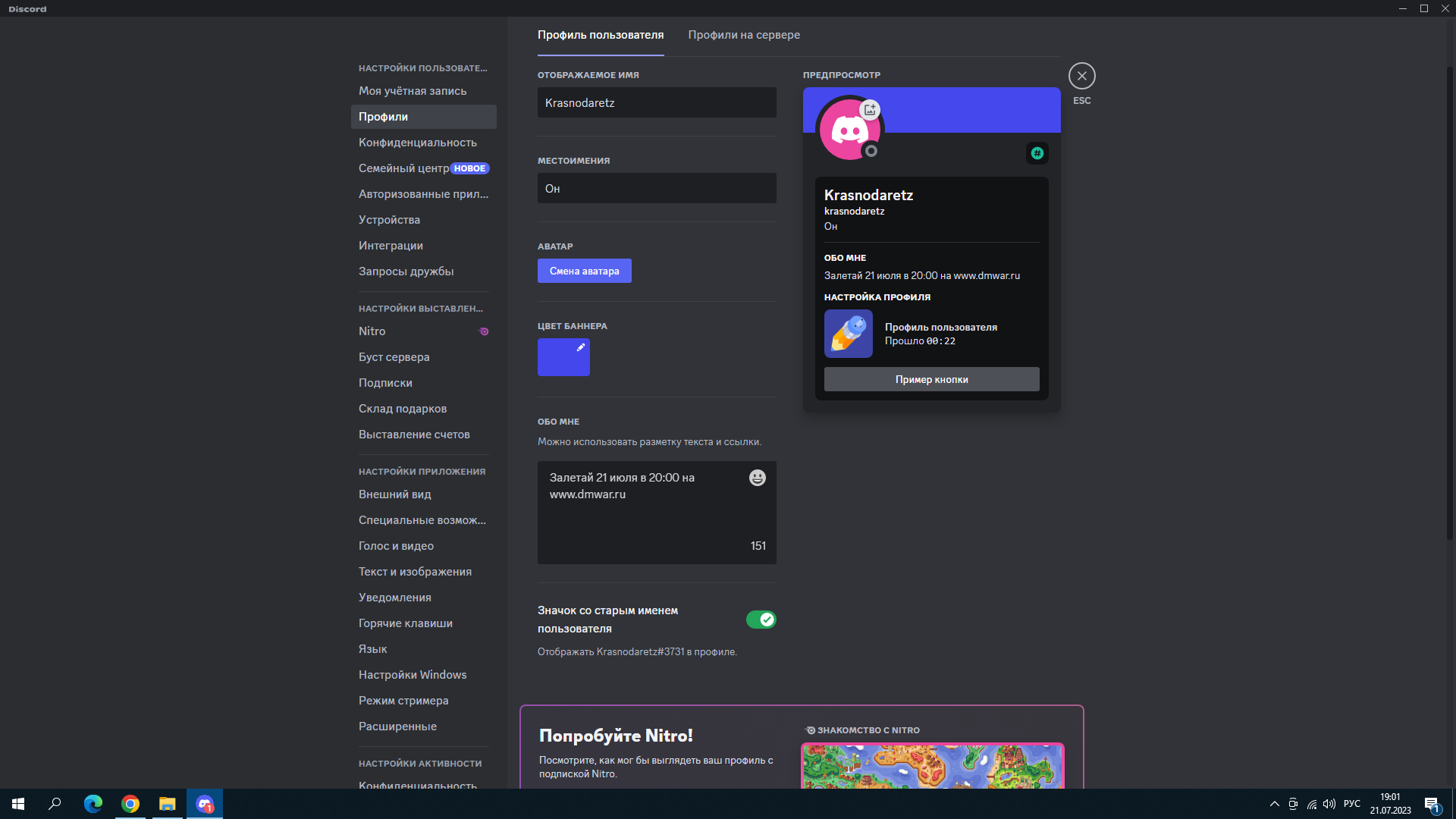The height and width of the screenshot is (819, 1456).
Task: Click the Местоимения input field
Action: (x=657, y=188)
